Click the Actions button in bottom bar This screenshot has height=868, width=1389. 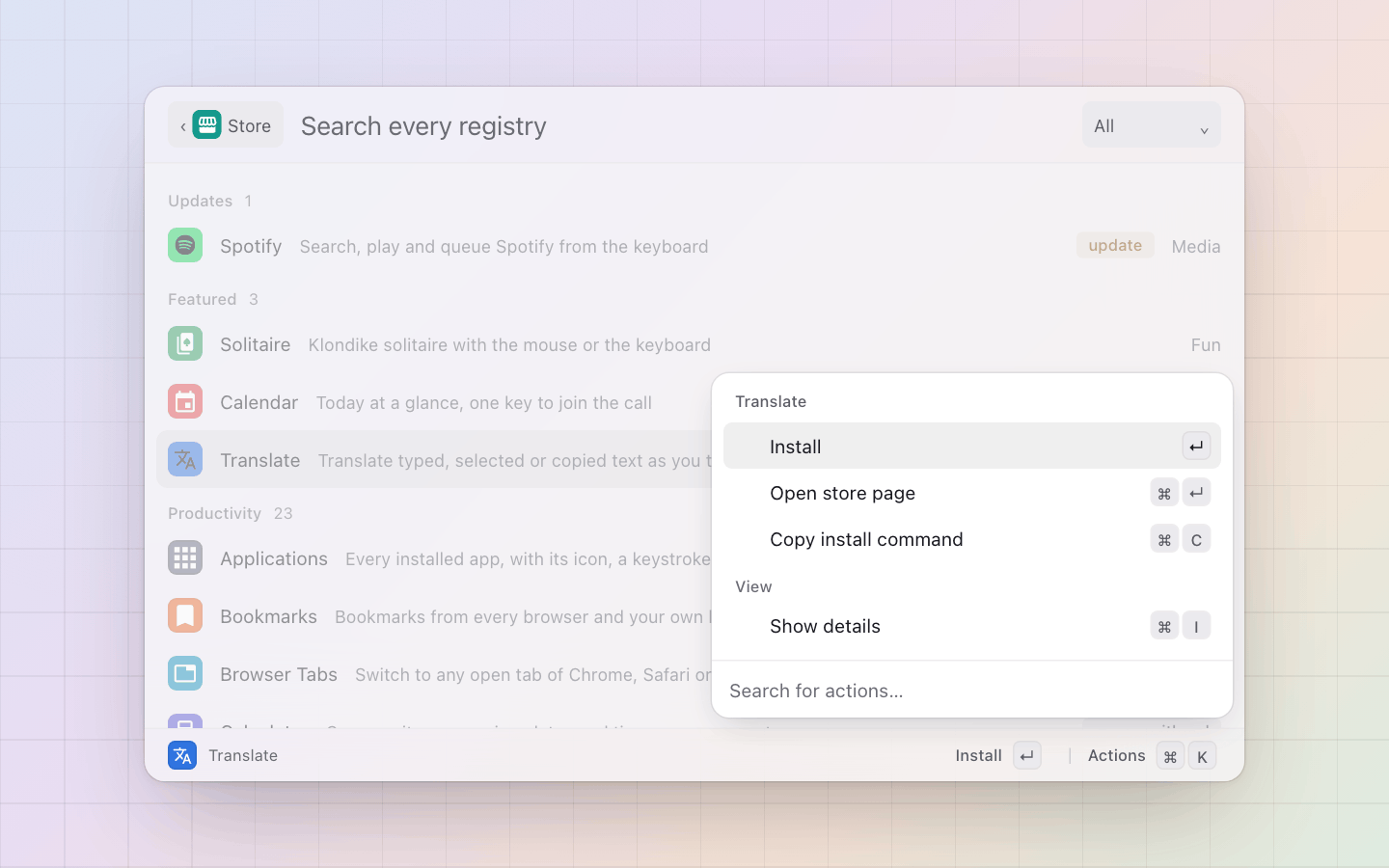tap(1152, 755)
